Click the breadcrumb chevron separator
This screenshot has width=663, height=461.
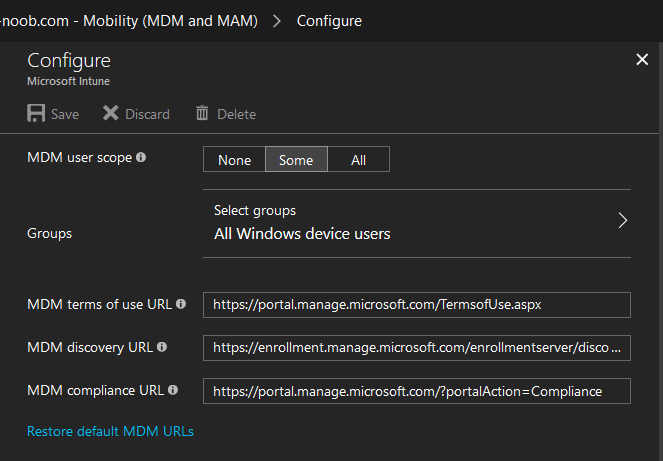pos(277,21)
